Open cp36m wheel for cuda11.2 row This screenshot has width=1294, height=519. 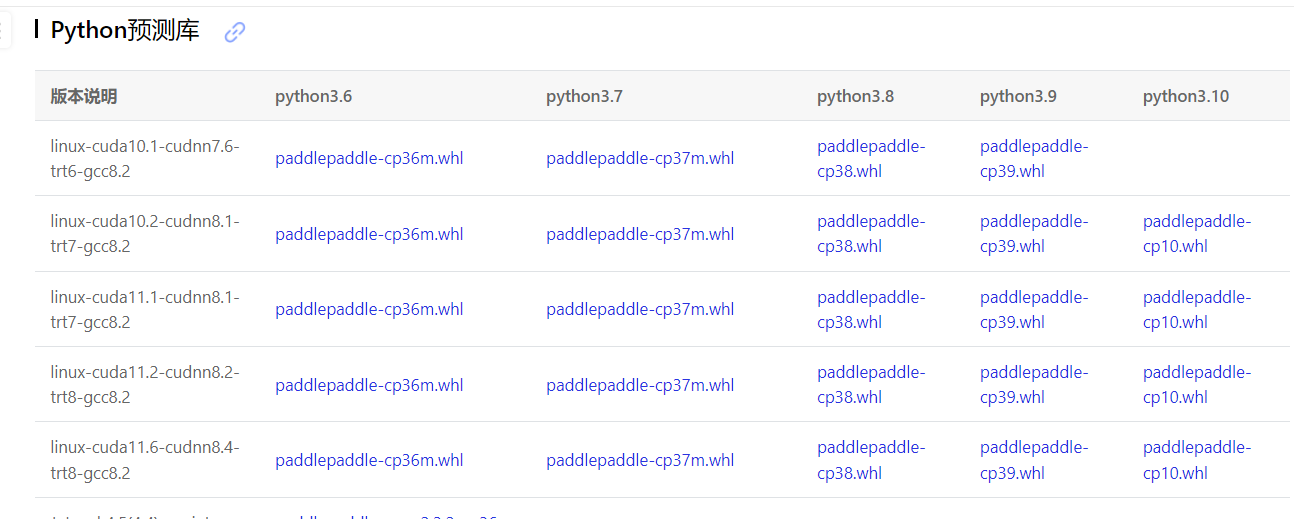click(369, 385)
